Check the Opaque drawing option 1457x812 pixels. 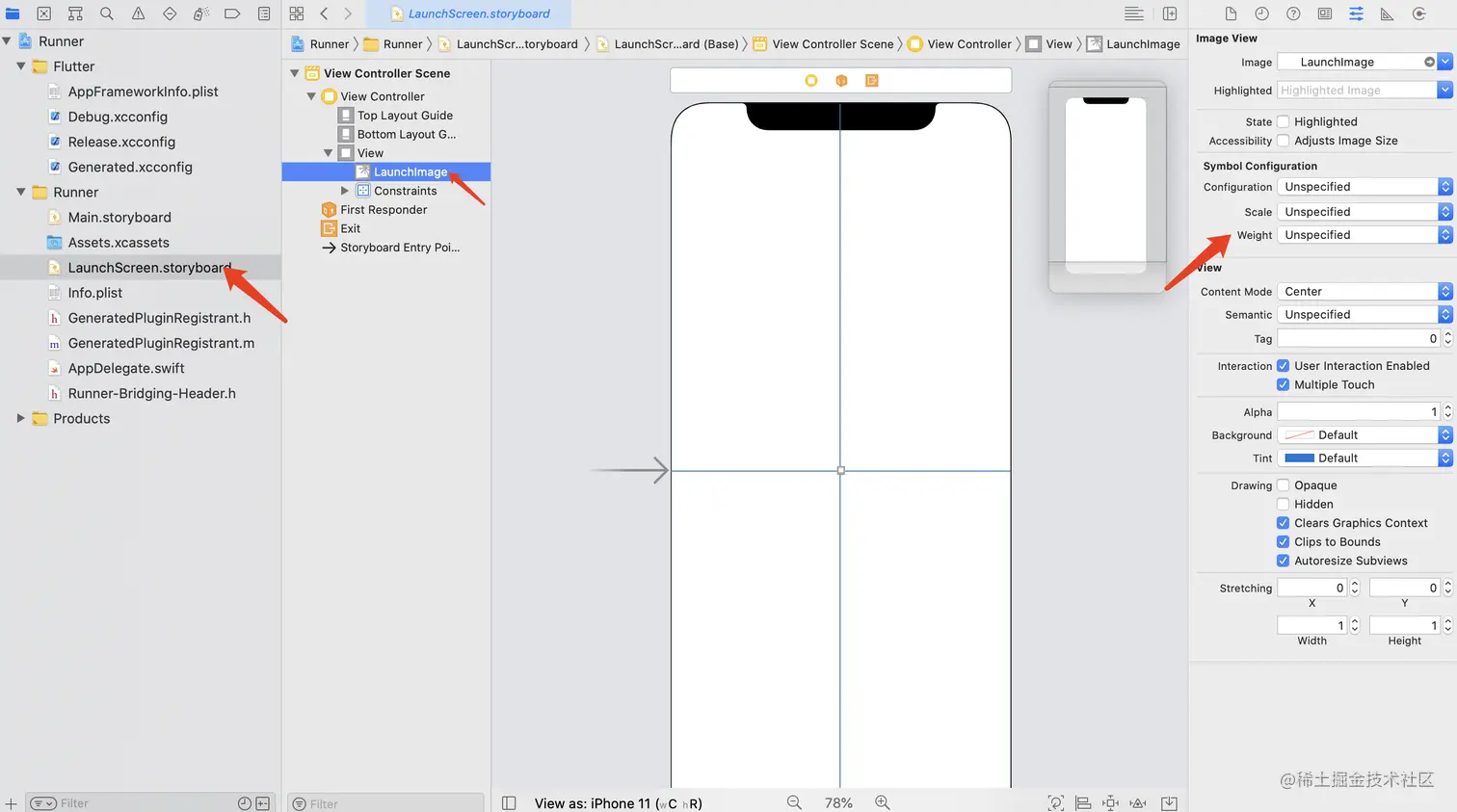1283,485
